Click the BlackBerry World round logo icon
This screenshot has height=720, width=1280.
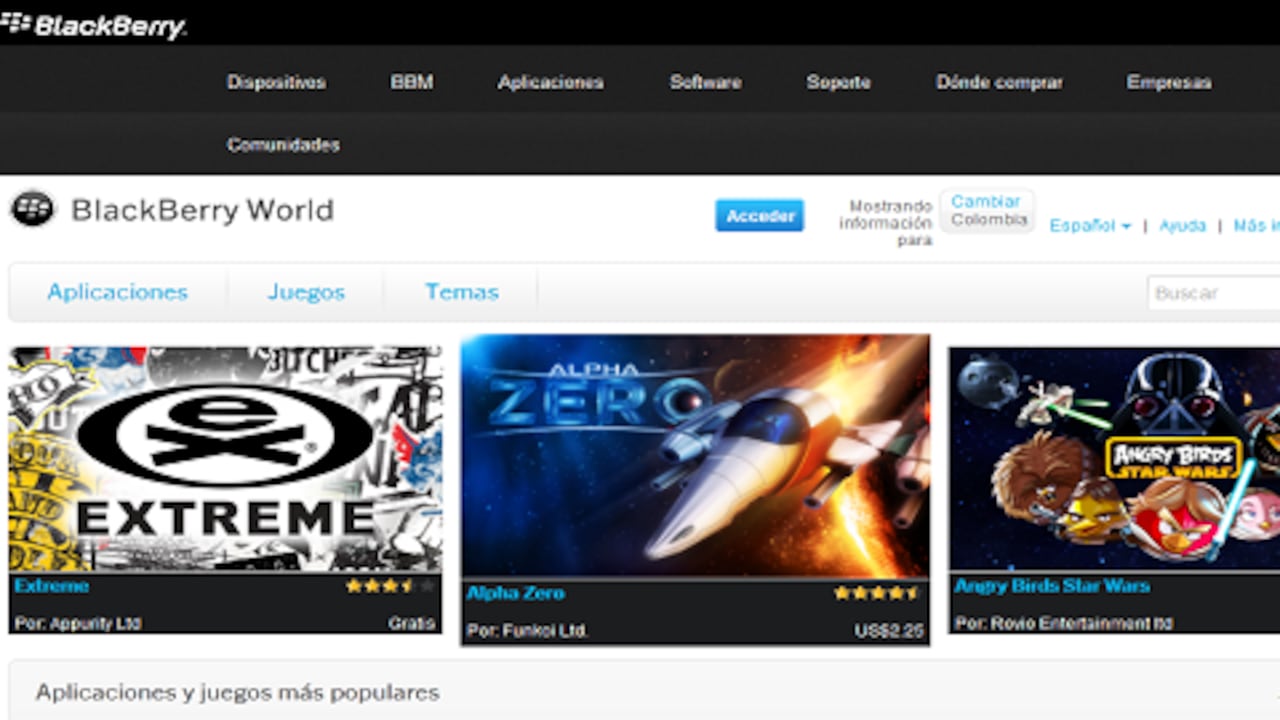[x=32, y=209]
